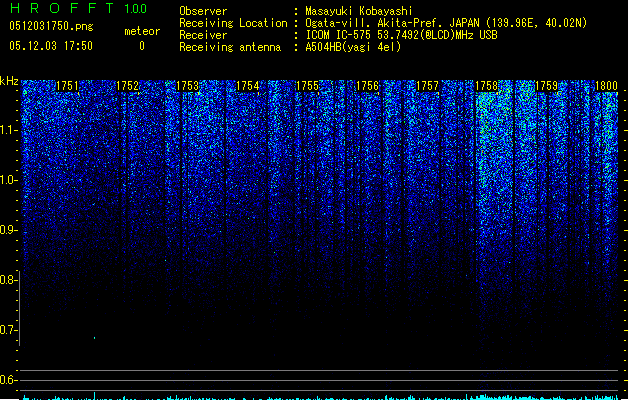Click the HROFFT 1.0.0 title text

pyautogui.click(x=78, y=8)
